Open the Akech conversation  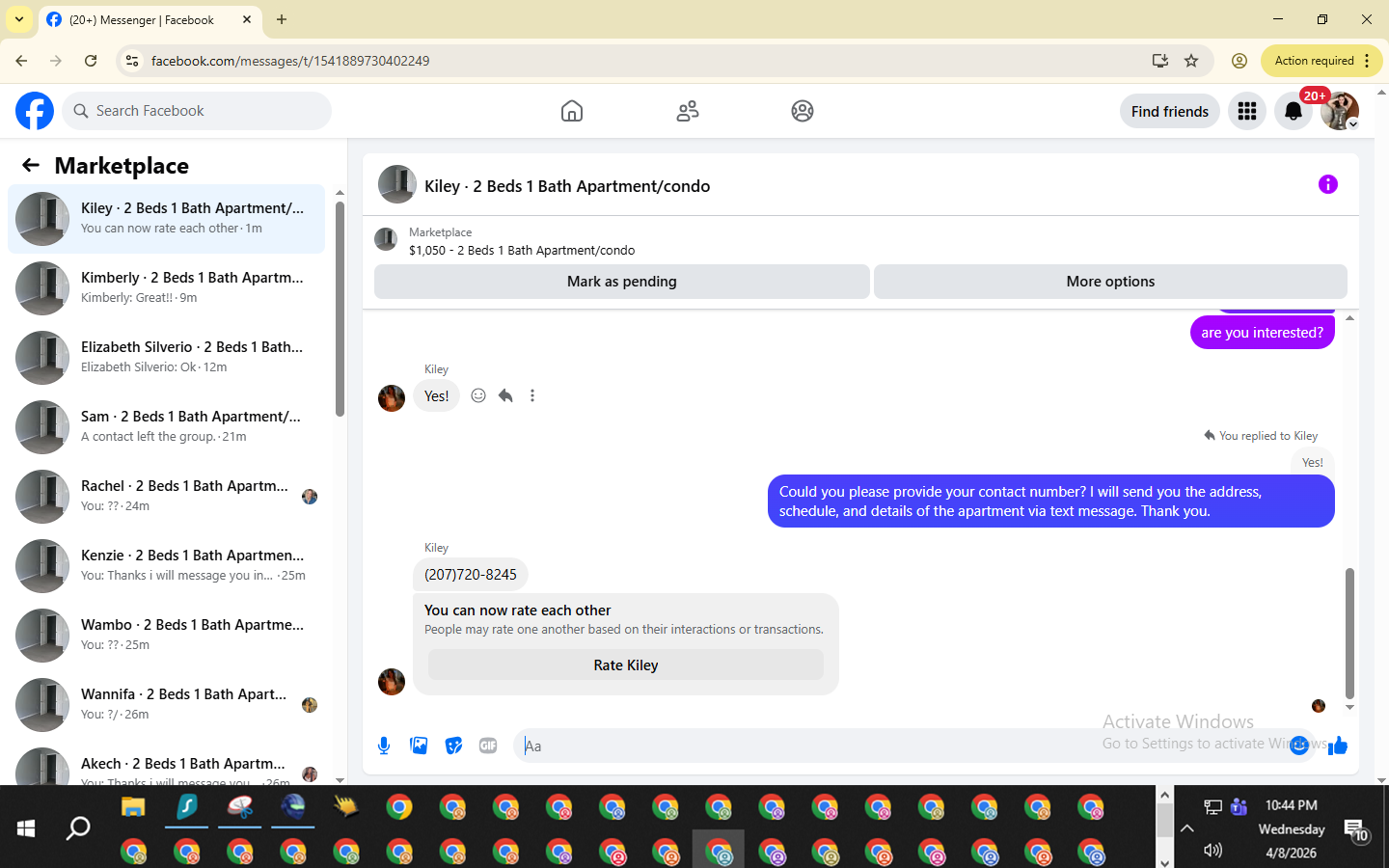coord(166,765)
